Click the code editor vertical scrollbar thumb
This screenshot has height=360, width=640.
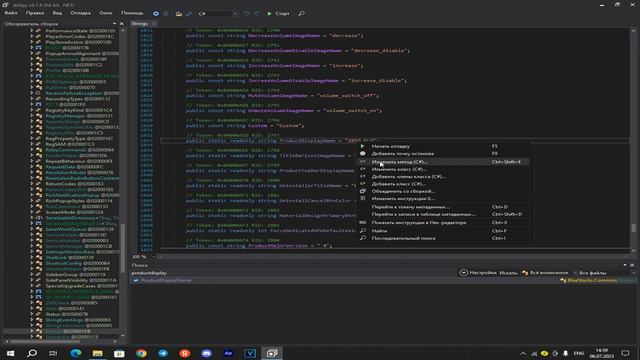(633, 228)
